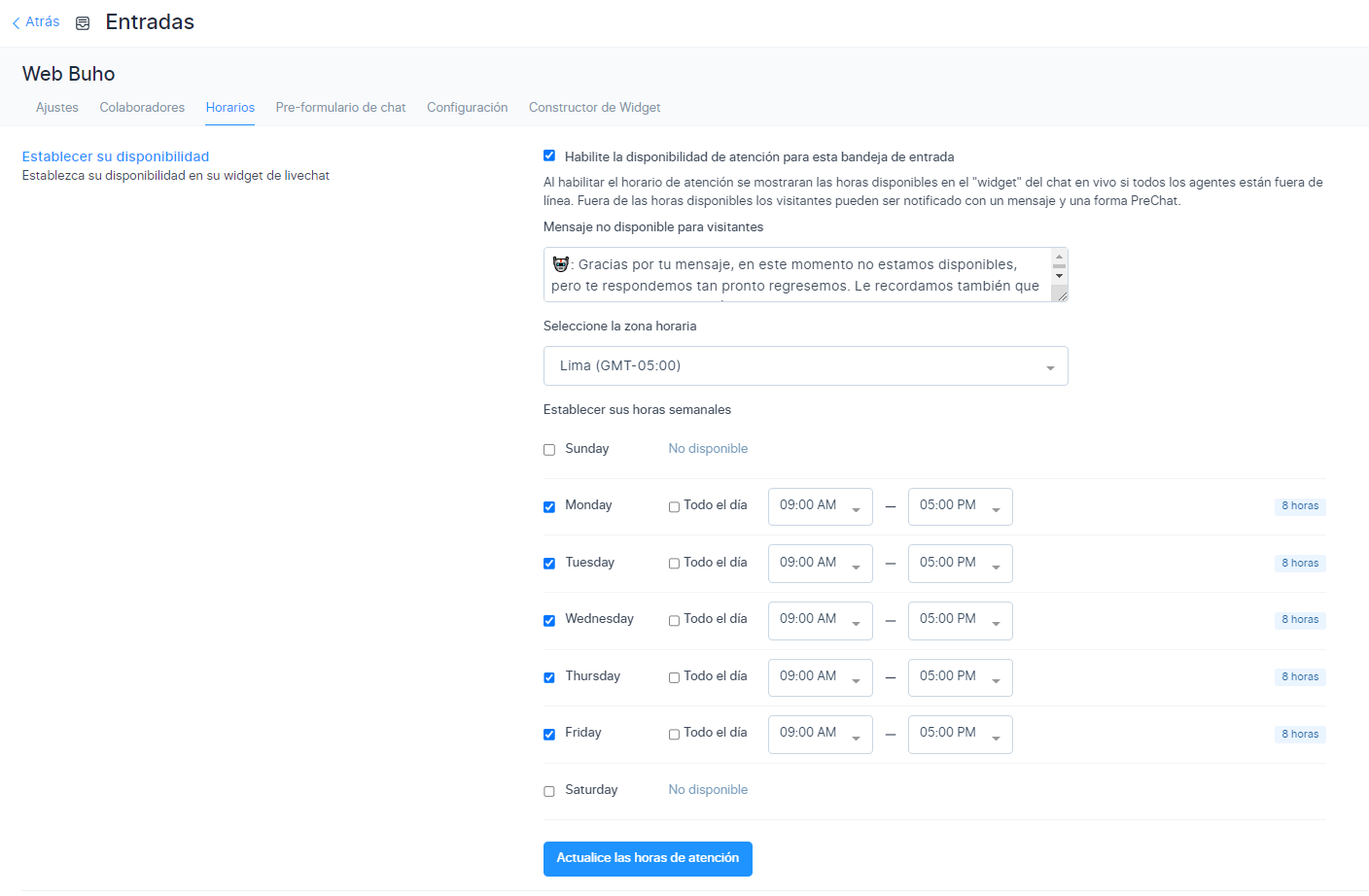Open Friday's 05:00 PM end time dropdown

pyautogui.click(x=960, y=735)
